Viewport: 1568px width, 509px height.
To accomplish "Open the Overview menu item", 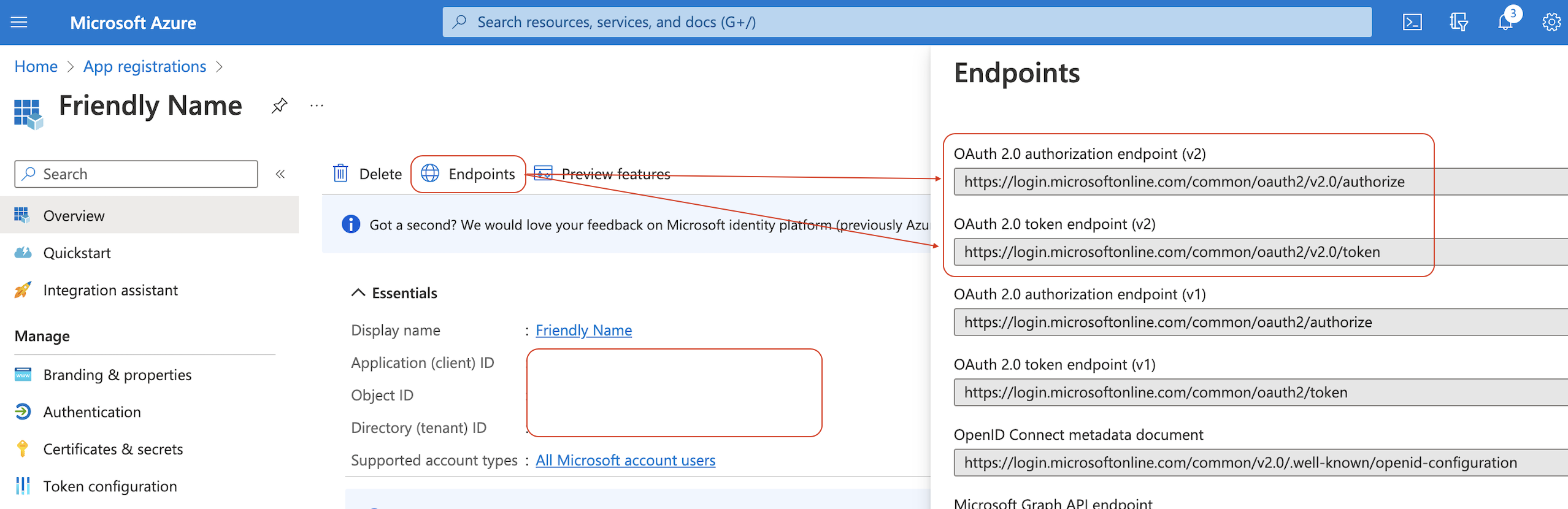I will (x=150, y=215).
